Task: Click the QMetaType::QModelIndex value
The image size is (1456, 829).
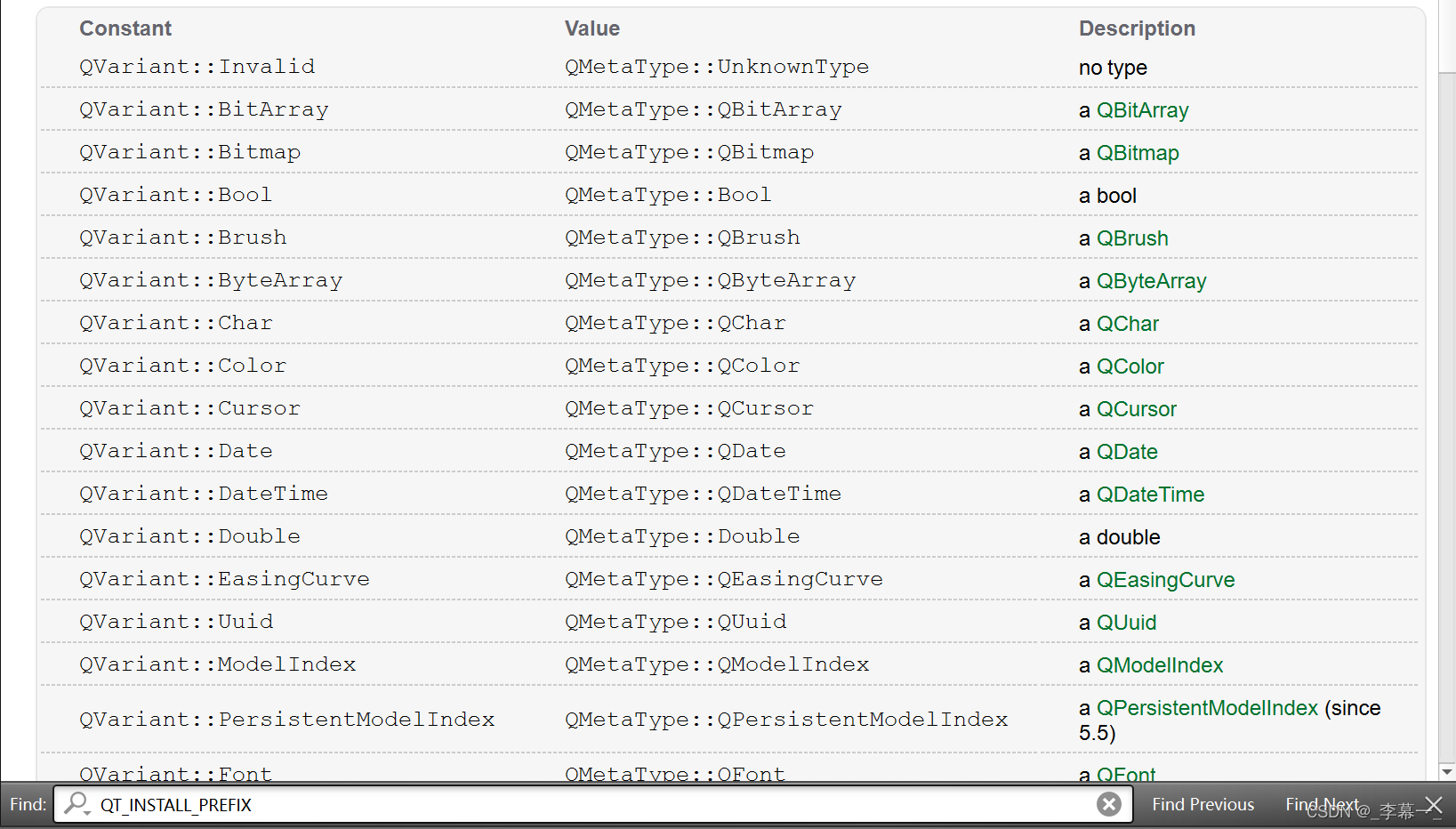Action: click(x=717, y=664)
